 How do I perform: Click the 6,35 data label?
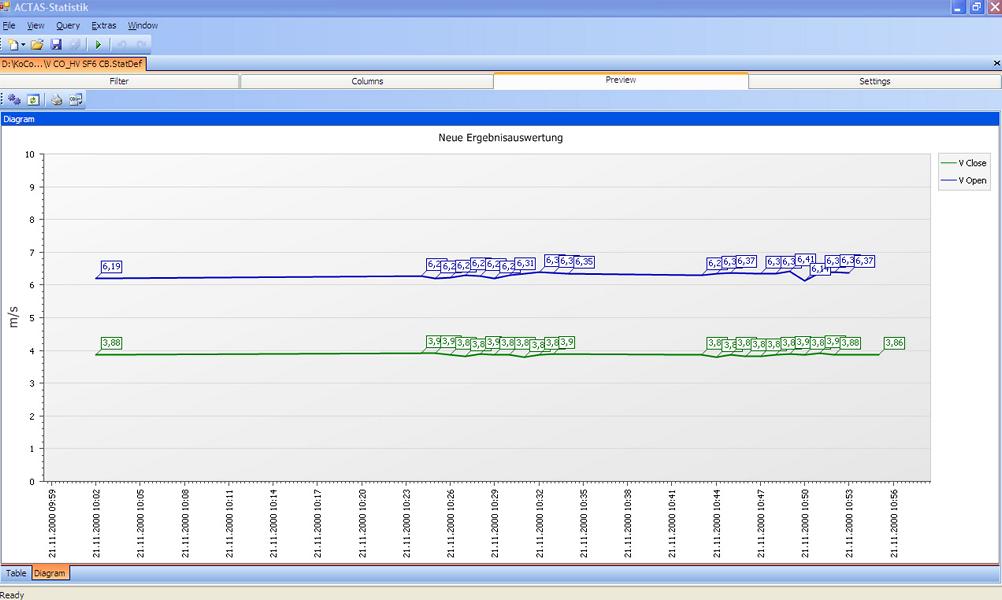[x=584, y=262]
